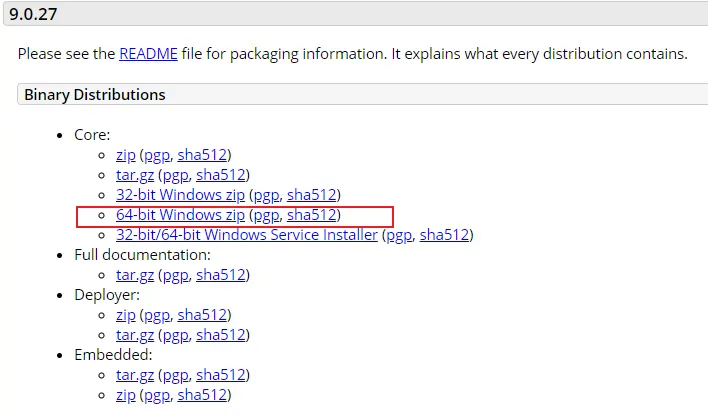Download the Embedded tar.gz
Viewport: 708px width, 418px height.
135,375
